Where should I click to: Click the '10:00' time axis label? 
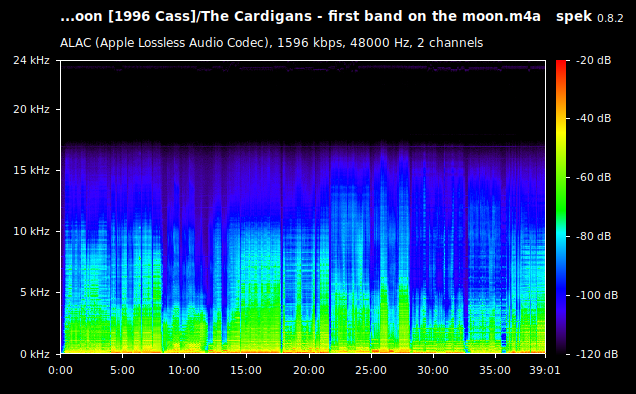tap(184, 370)
